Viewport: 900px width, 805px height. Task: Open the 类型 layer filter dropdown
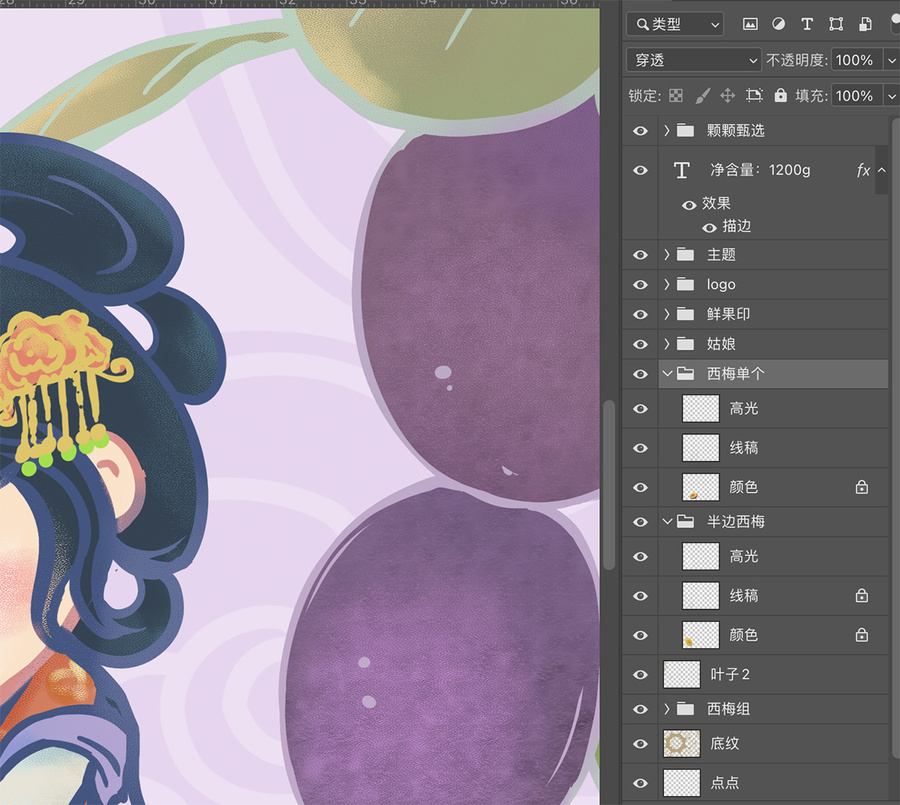click(x=675, y=24)
